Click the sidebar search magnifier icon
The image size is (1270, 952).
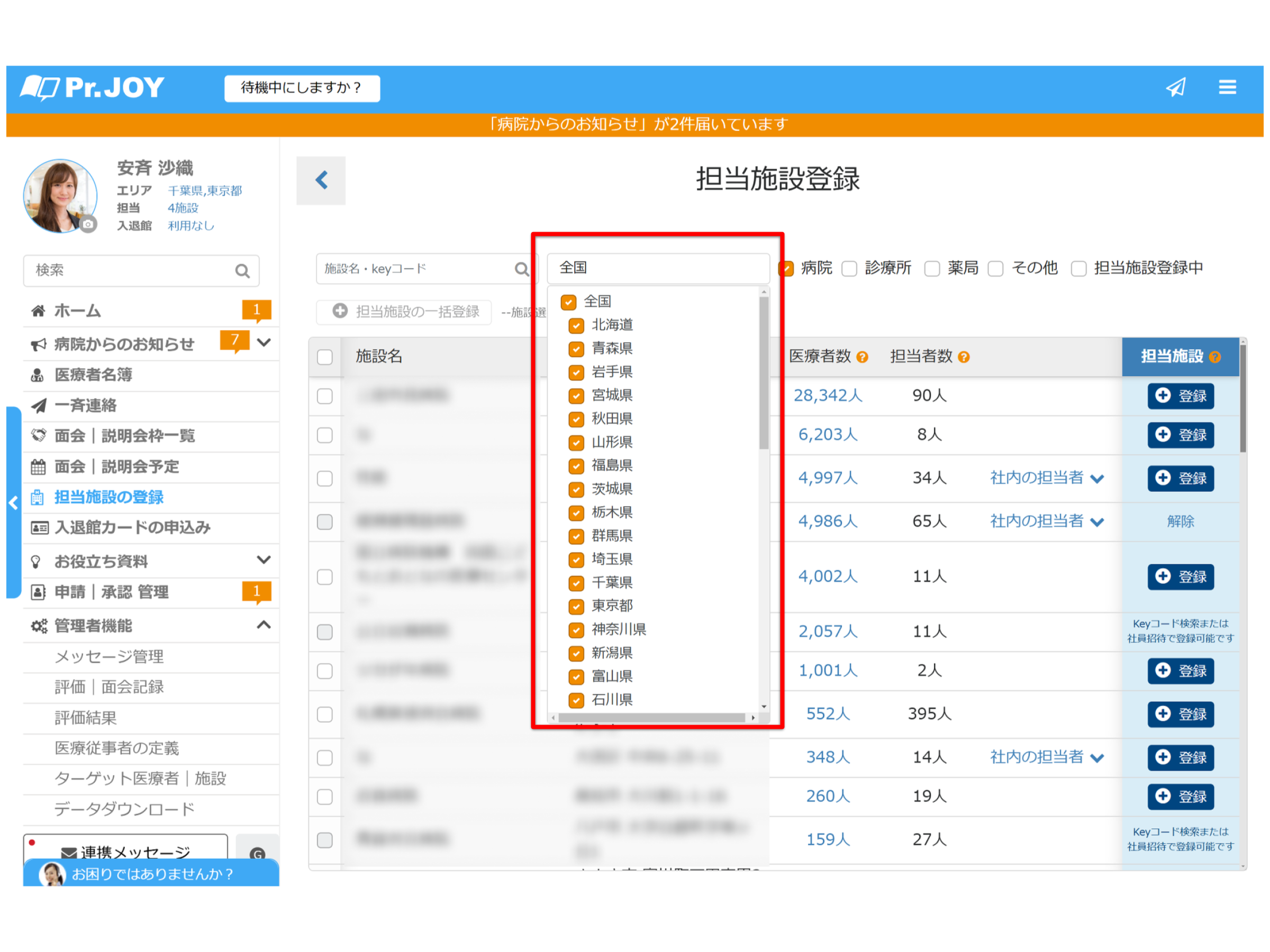242,271
